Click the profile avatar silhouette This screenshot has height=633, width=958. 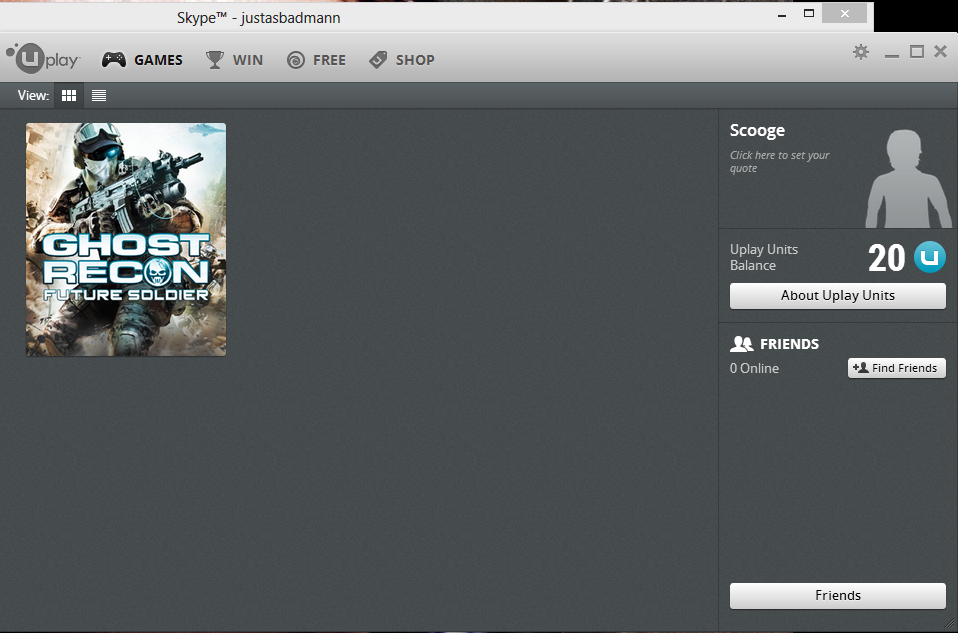pyautogui.click(x=907, y=178)
